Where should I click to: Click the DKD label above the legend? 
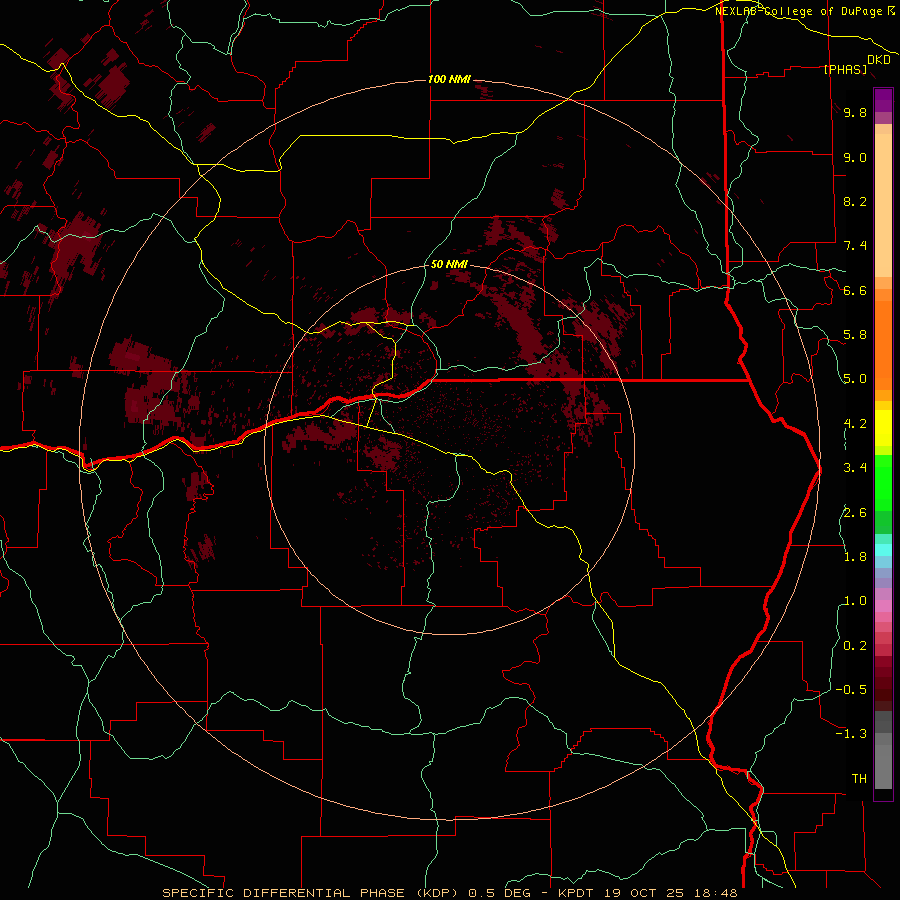tap(878, 59)
